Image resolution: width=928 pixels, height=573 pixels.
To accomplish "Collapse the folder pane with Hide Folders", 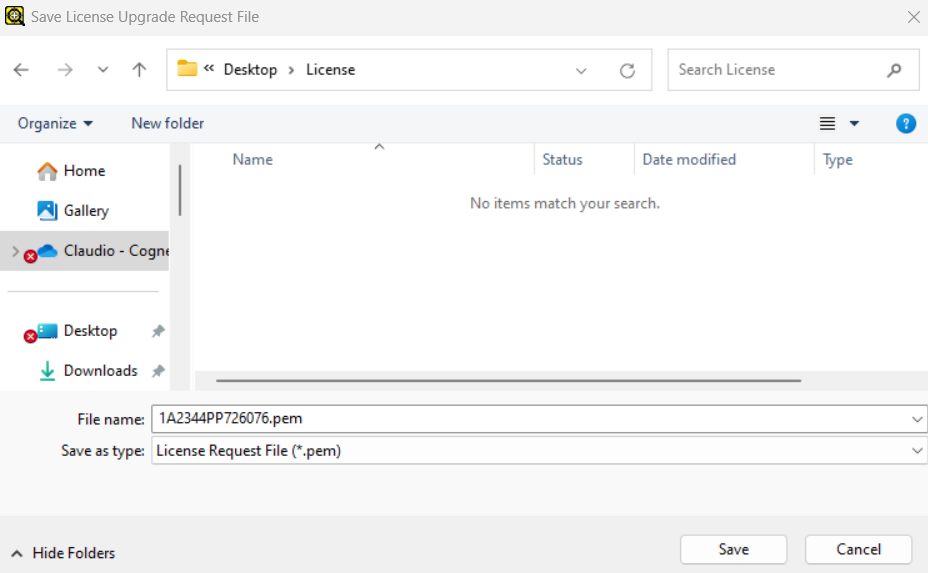I will coord(63,553).
